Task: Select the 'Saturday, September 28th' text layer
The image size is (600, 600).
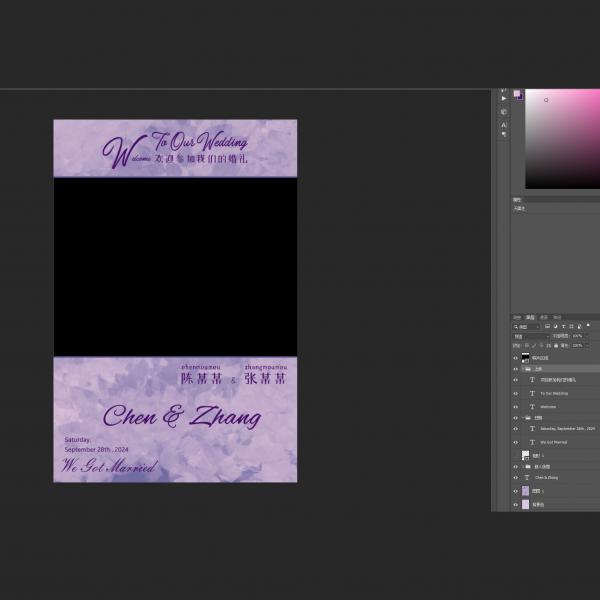Action: [565, 428]
